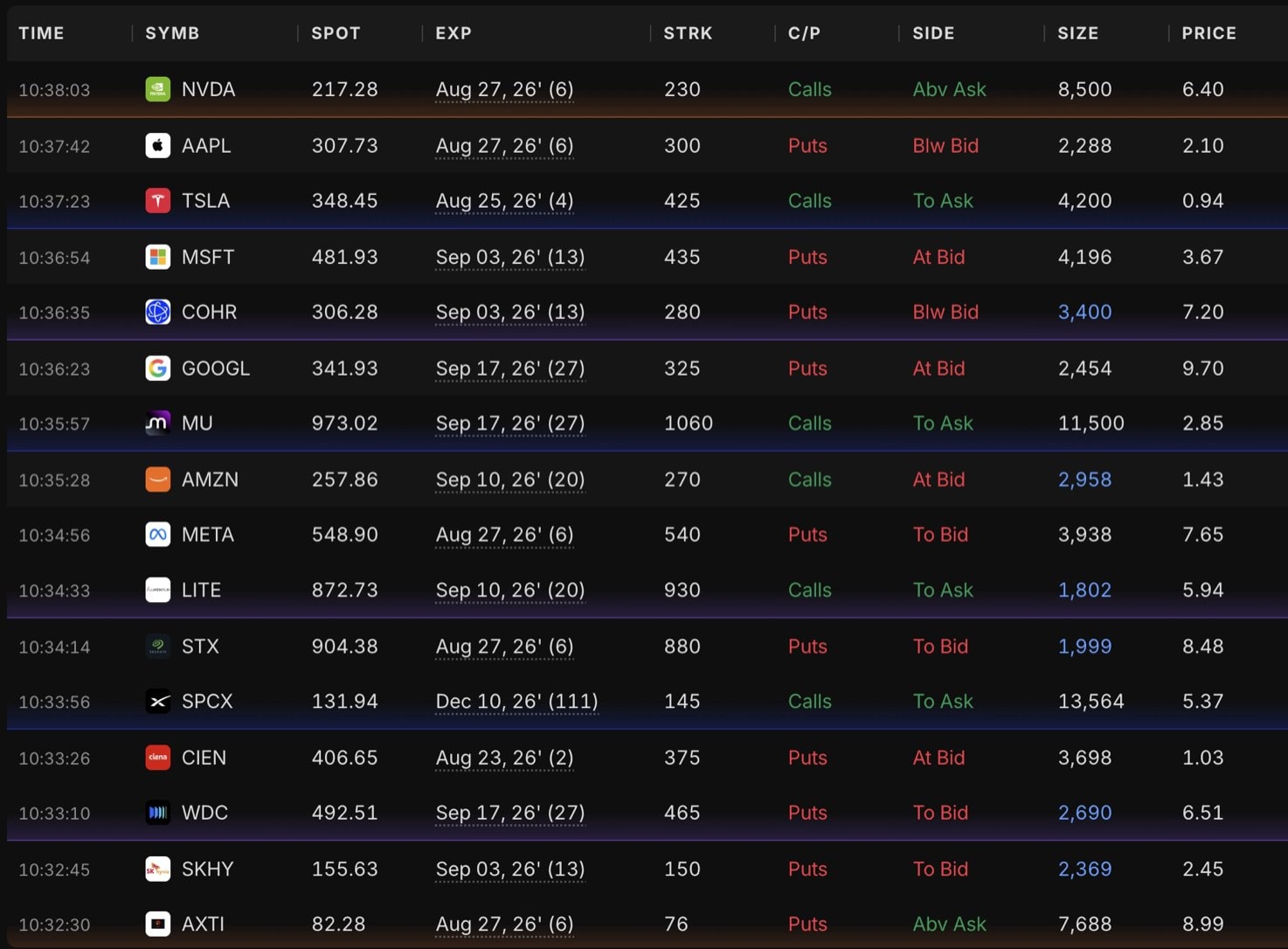The height and width of the screenshot is (949, 1288).
Task: Click SKHY size value 2,369
Action: point(1084,869)
